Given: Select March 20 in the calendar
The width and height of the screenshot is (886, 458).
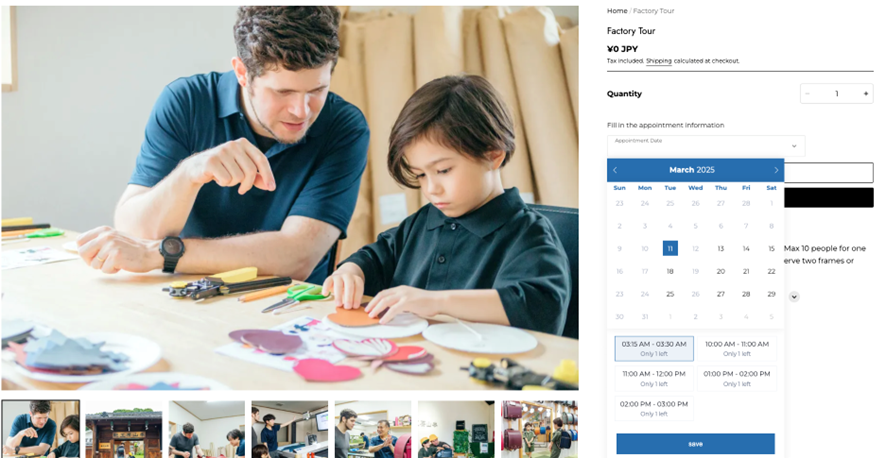Looking at the screenshot, I should pyautogui.click(x=720, y=271).
